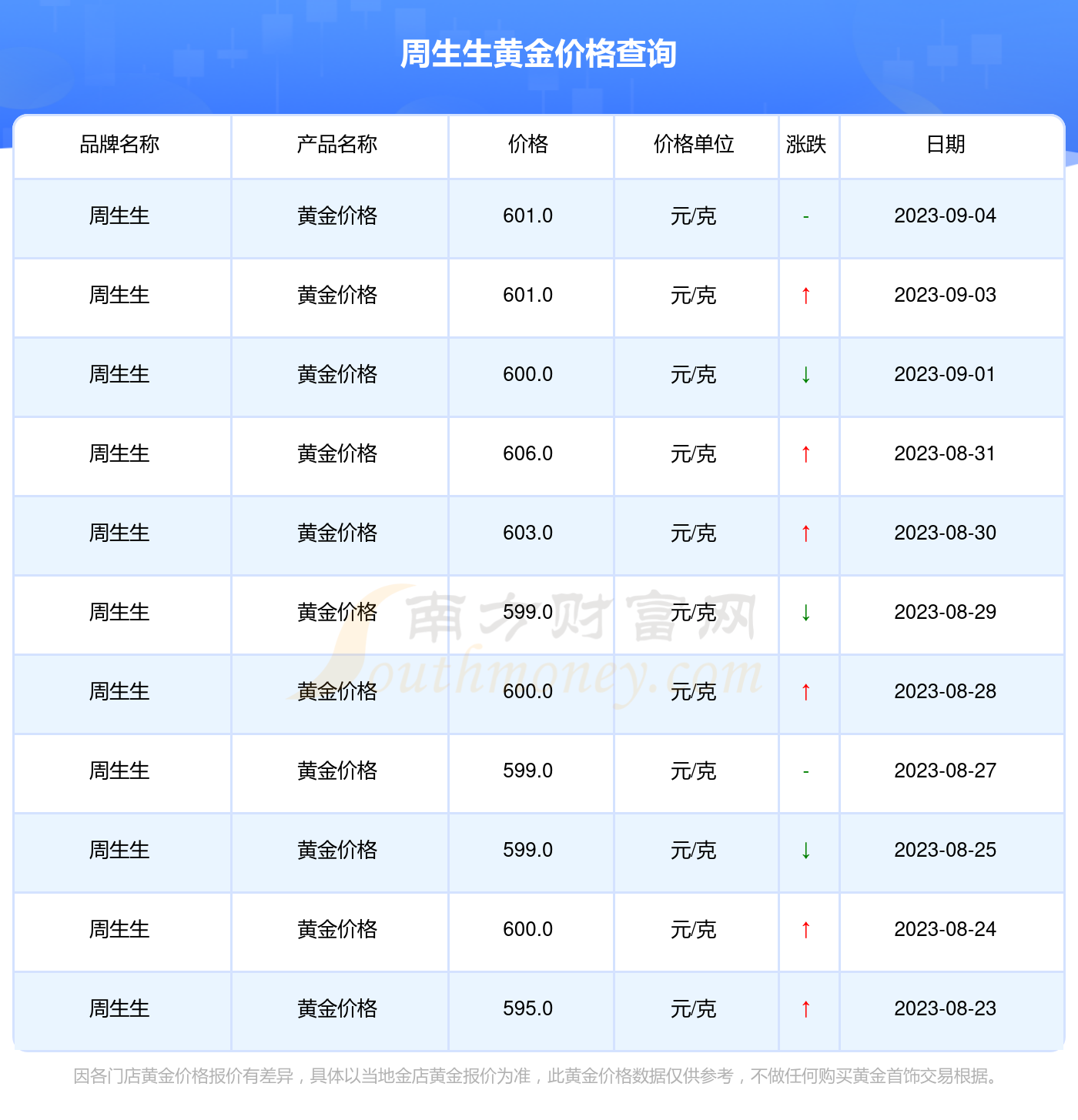
Task: Click the red up arrow for 2023-08-31
Action: point(806,454)
